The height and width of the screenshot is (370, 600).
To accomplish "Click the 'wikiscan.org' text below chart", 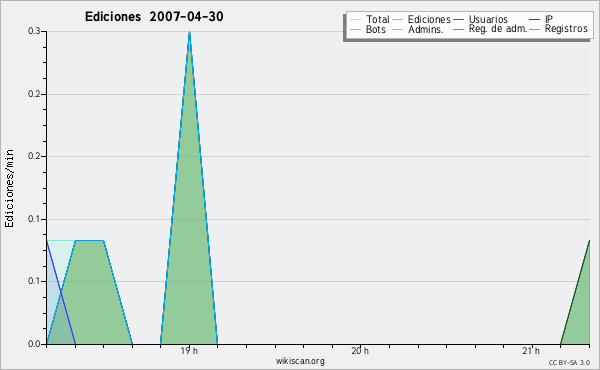I will coord(300,361).
